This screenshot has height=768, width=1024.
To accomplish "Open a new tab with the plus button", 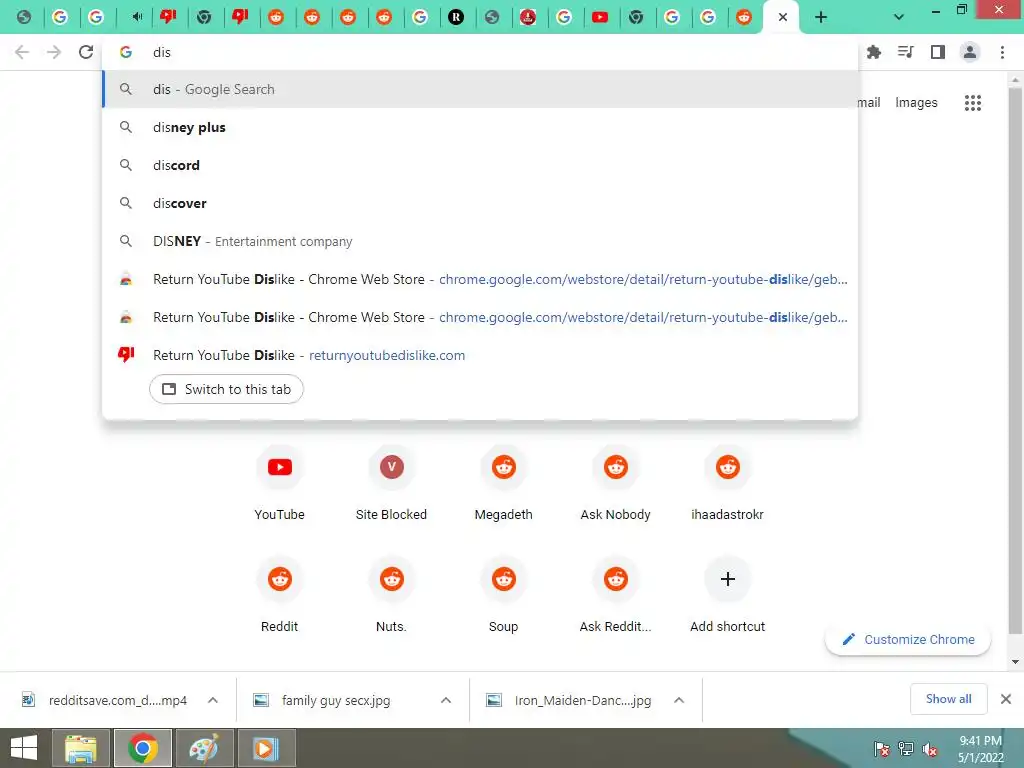I will pyautogui.click(x=821, y=18).
